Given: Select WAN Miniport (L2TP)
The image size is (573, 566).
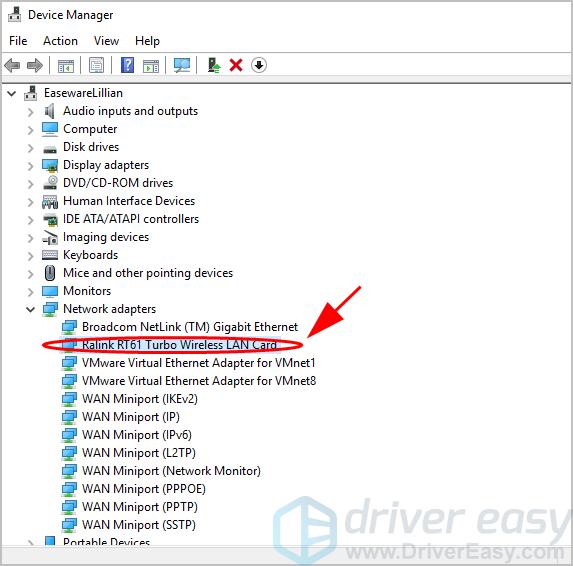Looking at the screenshot, I should (139, 453).
